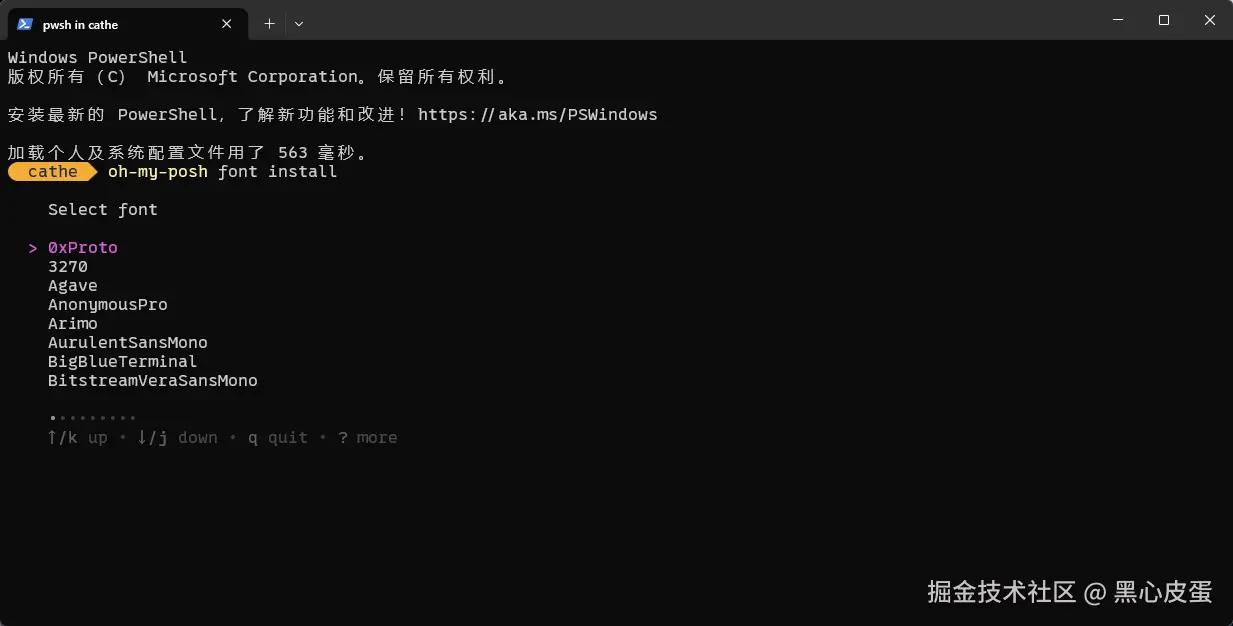Screen dimensions: 1233x626
Task: Click the PowerShell icon in the tab
Action: pyautogui.click(x=25, y=24)
